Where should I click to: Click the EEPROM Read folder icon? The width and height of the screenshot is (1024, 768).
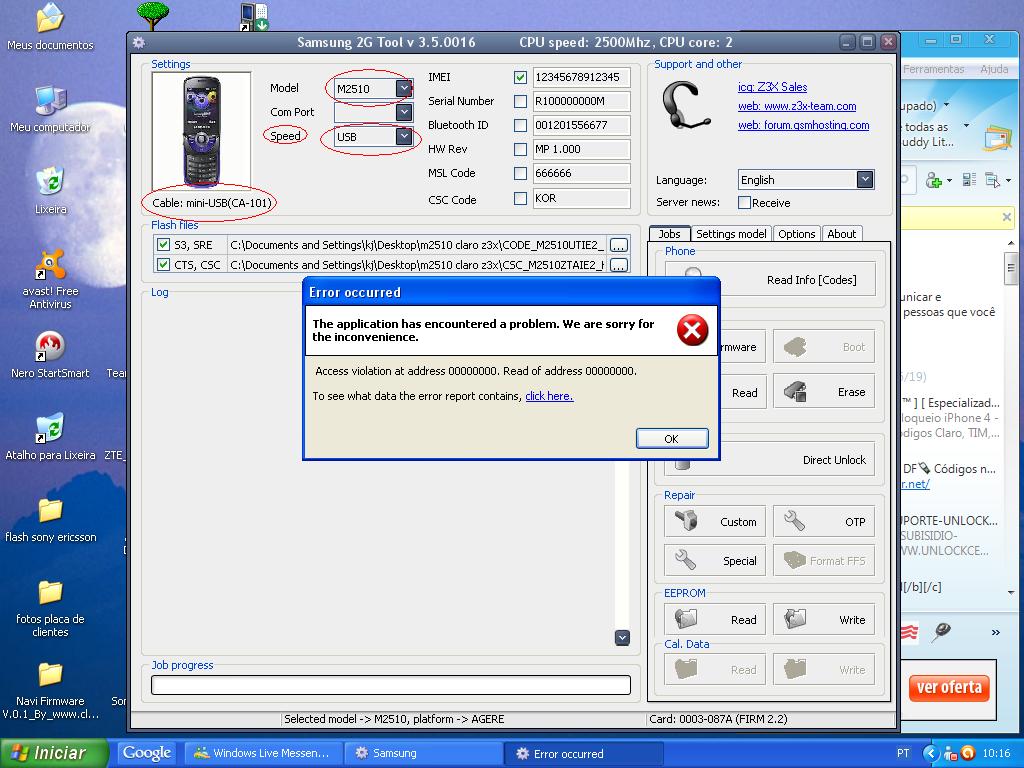pos(686,618)
